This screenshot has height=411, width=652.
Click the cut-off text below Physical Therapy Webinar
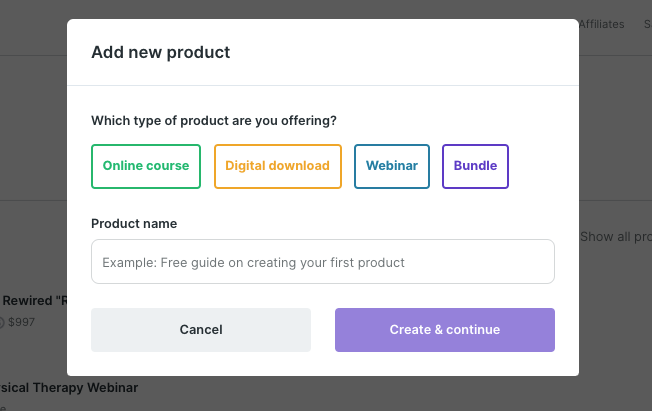pyautogui.click(x=3, y=406)
